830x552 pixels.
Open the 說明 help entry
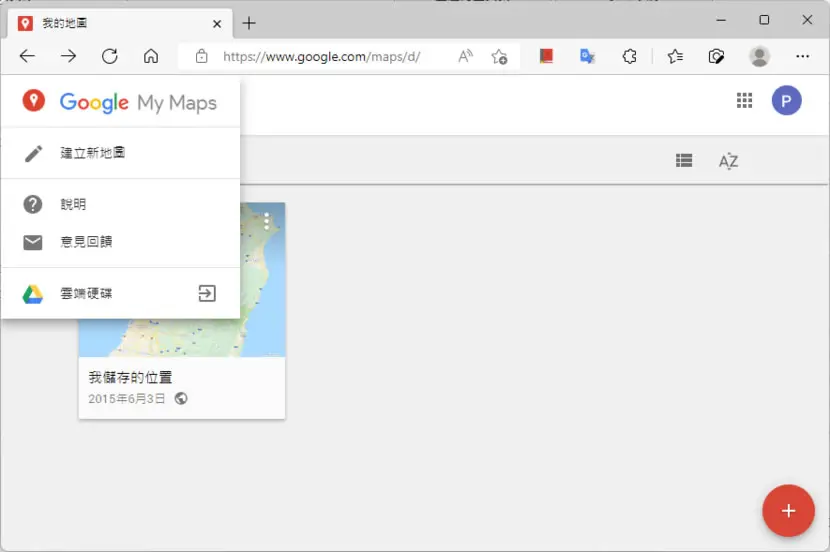click(120, 204)
